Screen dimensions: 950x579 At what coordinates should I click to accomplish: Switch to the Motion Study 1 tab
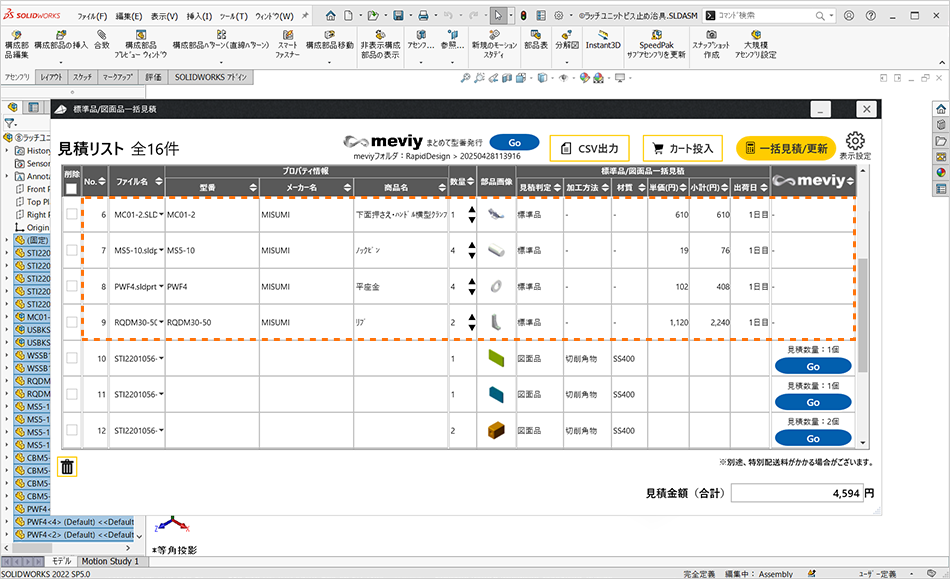point(110,562)
